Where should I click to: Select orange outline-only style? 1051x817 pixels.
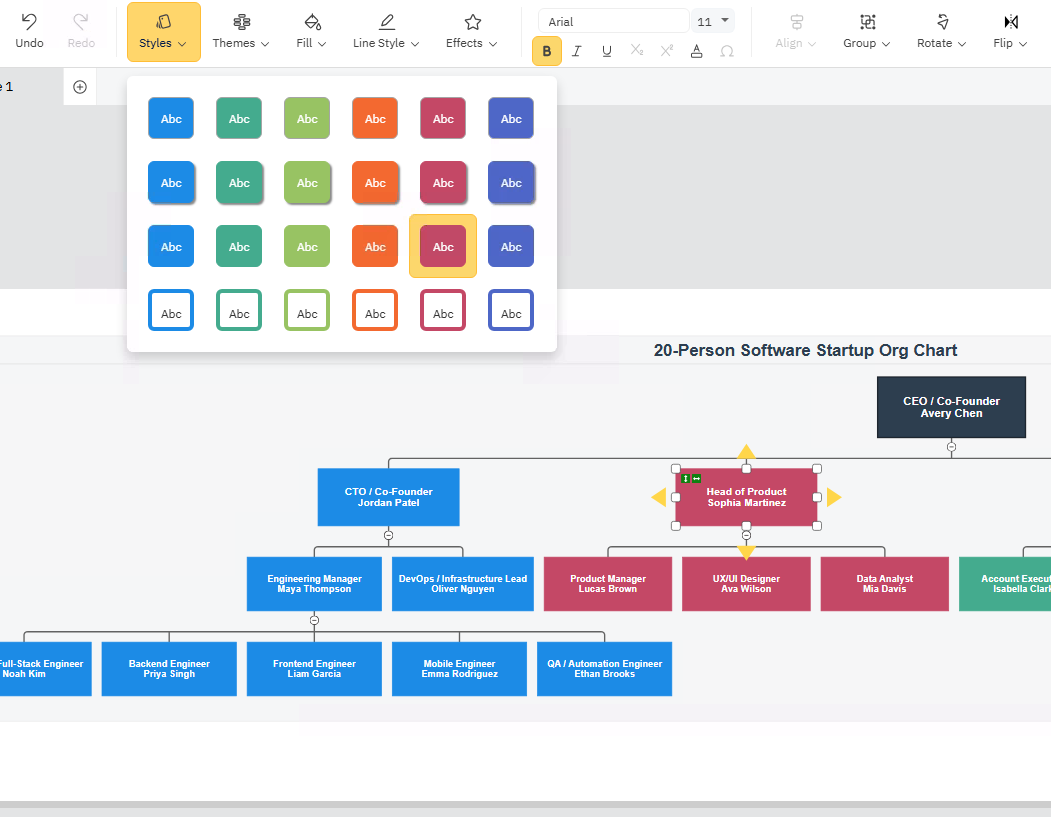point(375,310)
